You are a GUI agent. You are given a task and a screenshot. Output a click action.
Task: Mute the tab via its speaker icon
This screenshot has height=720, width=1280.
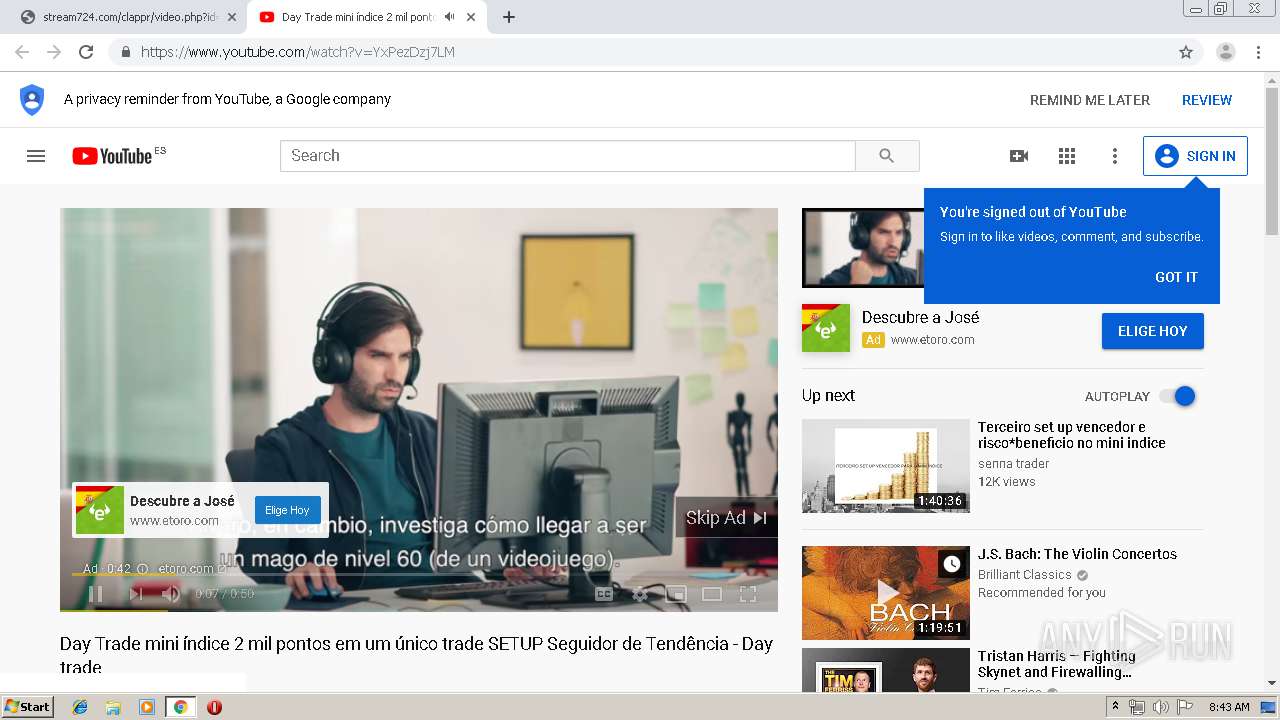449,17
